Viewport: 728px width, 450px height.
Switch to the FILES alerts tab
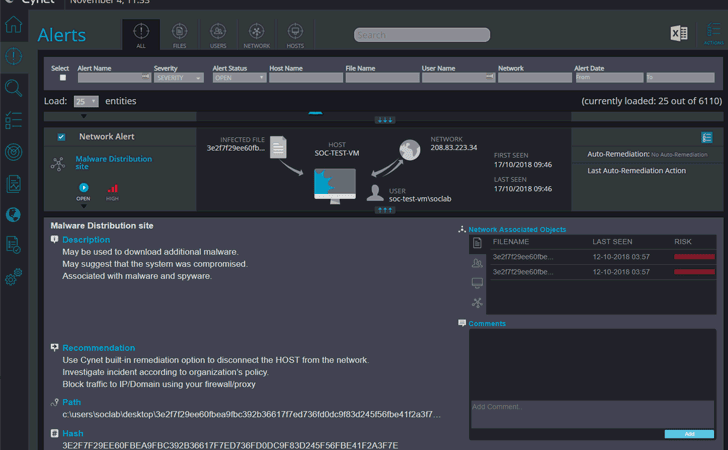coord(179,35)
